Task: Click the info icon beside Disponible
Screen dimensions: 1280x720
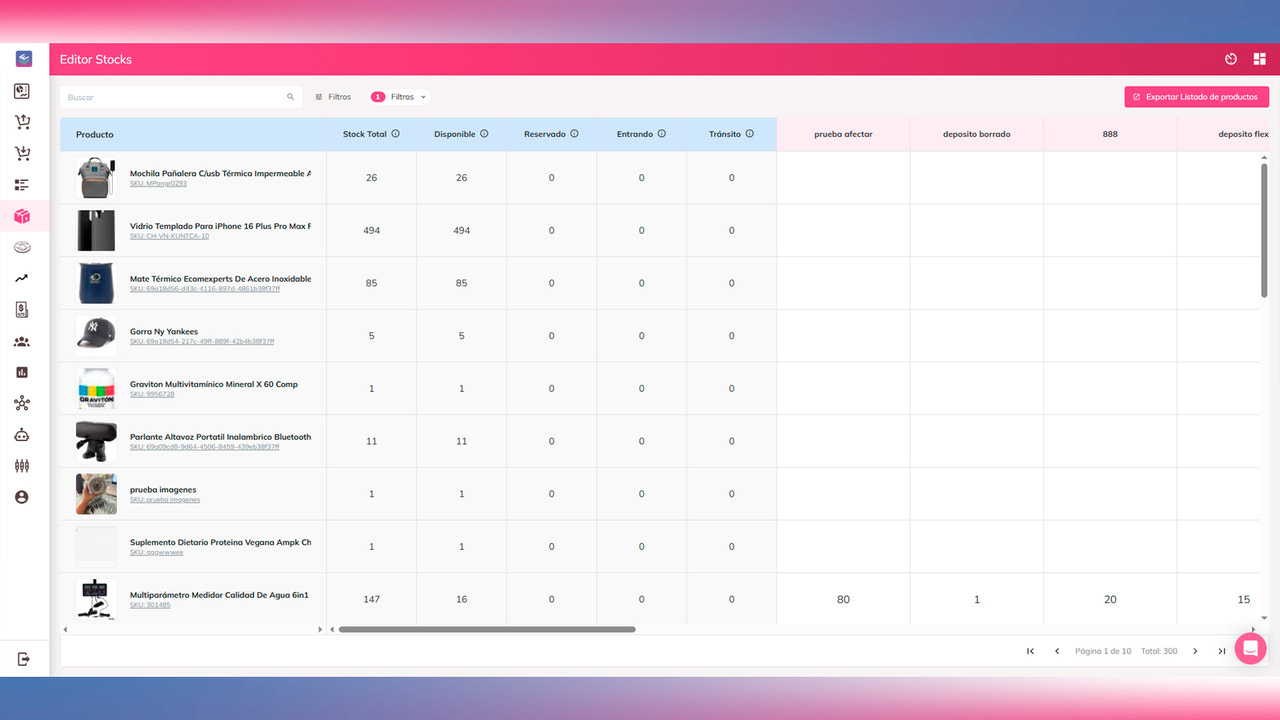Action: (484, 134)
